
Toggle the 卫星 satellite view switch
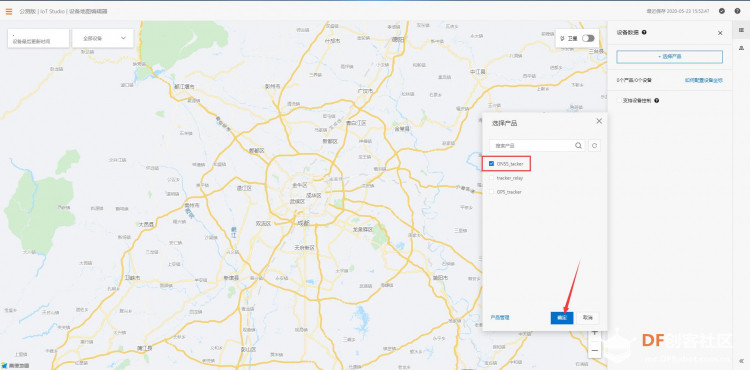click(588, 38)
